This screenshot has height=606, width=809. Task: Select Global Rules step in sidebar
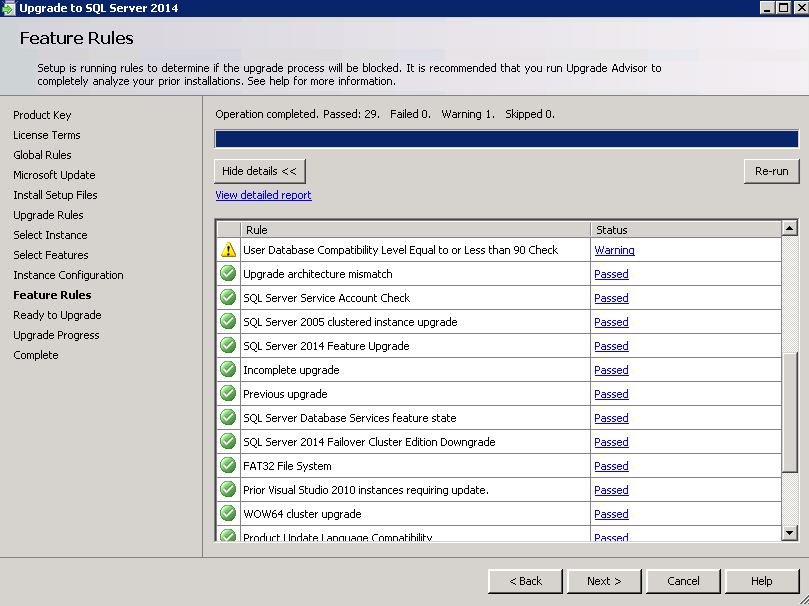pyautogui.click(x=42, y=155)
